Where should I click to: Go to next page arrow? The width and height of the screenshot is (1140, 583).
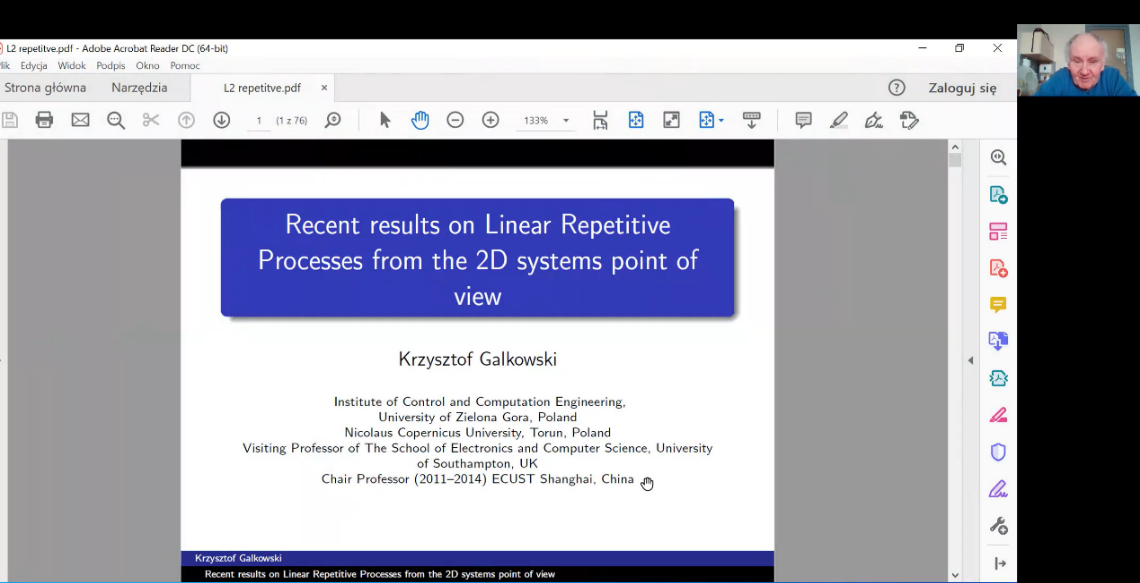(221, 120)
